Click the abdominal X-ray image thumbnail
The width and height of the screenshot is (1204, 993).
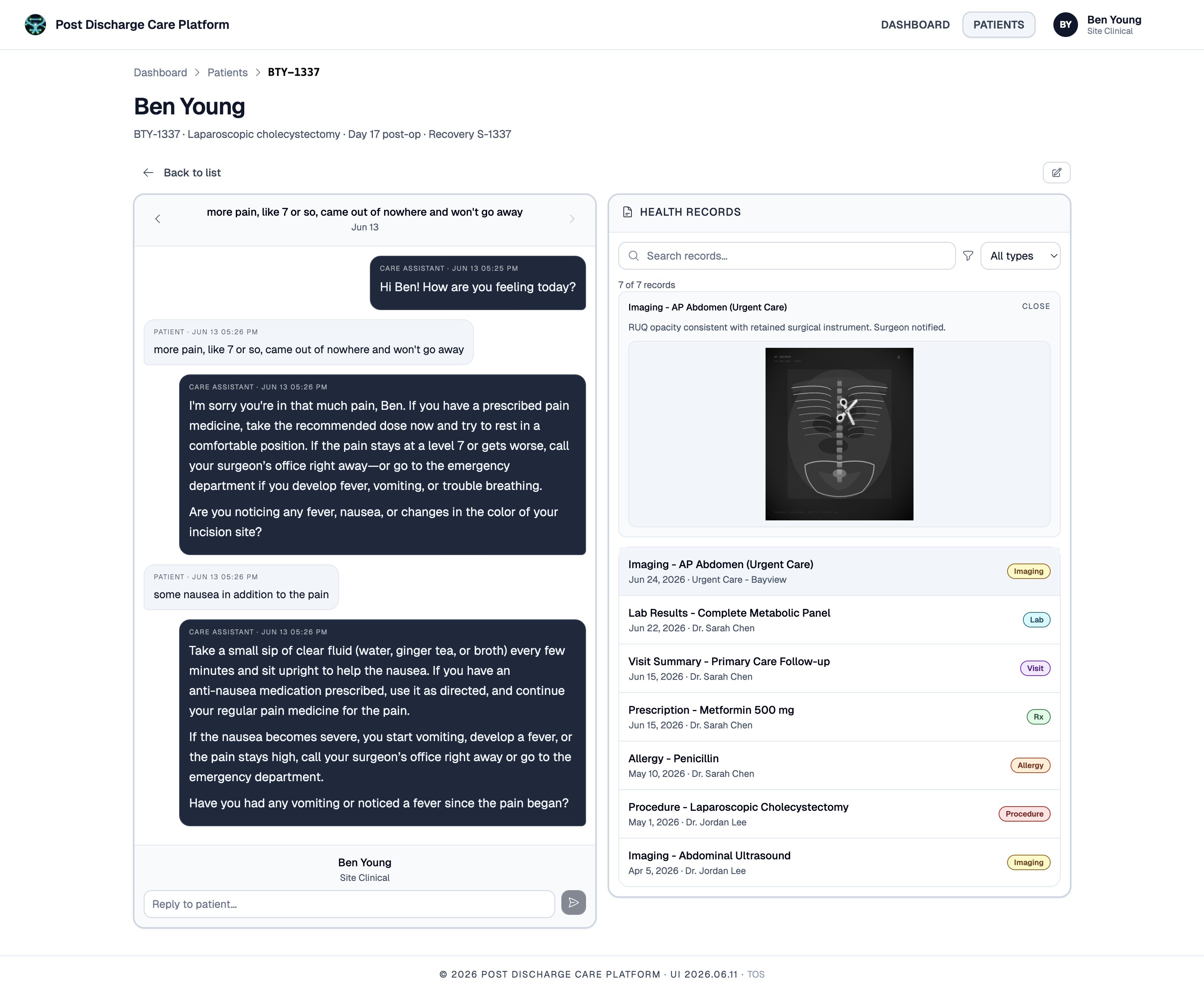(x=839, y=434)
